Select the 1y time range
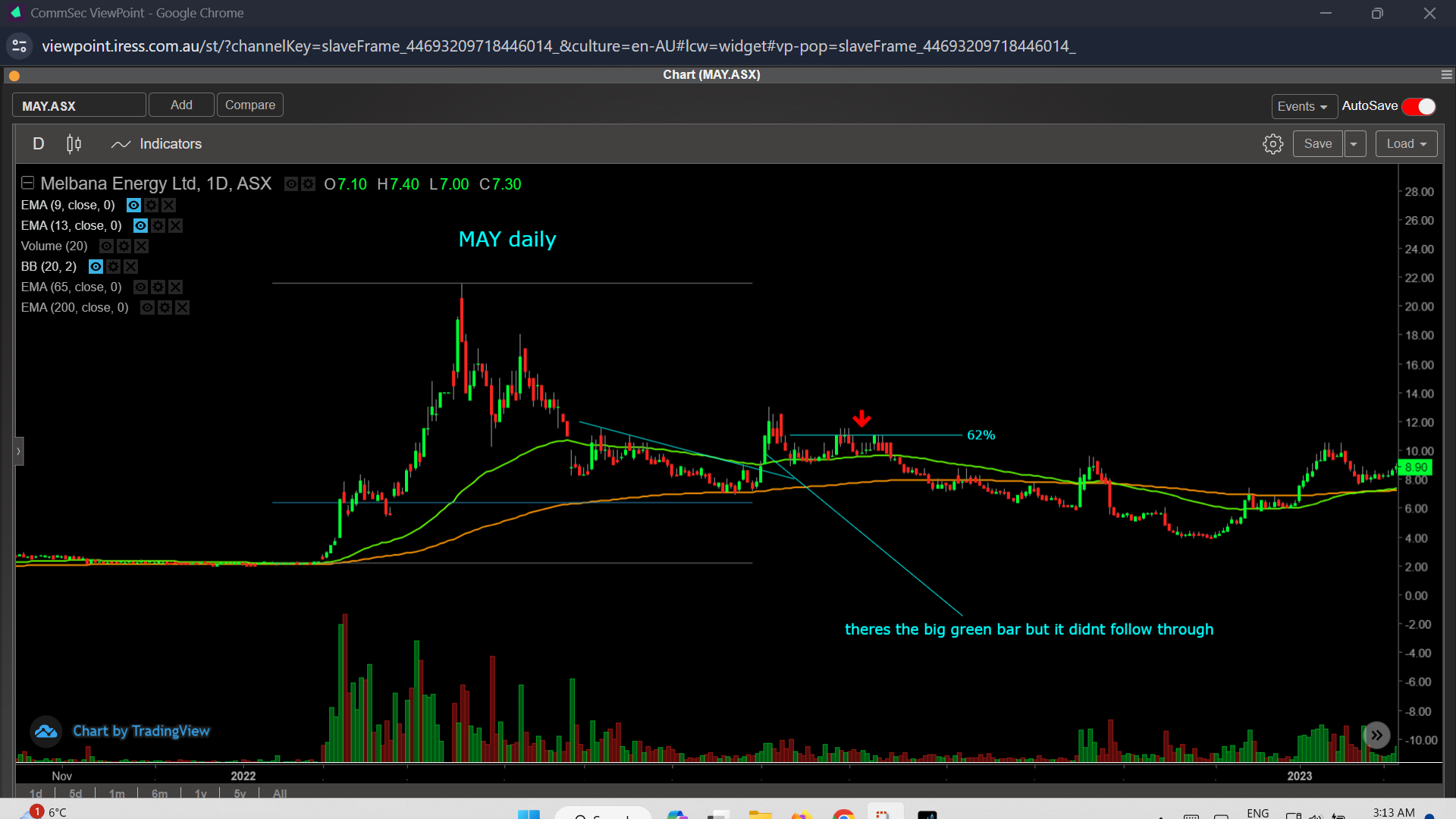The height and width of the screenshot is (819, 1456). tap(200, 793)
